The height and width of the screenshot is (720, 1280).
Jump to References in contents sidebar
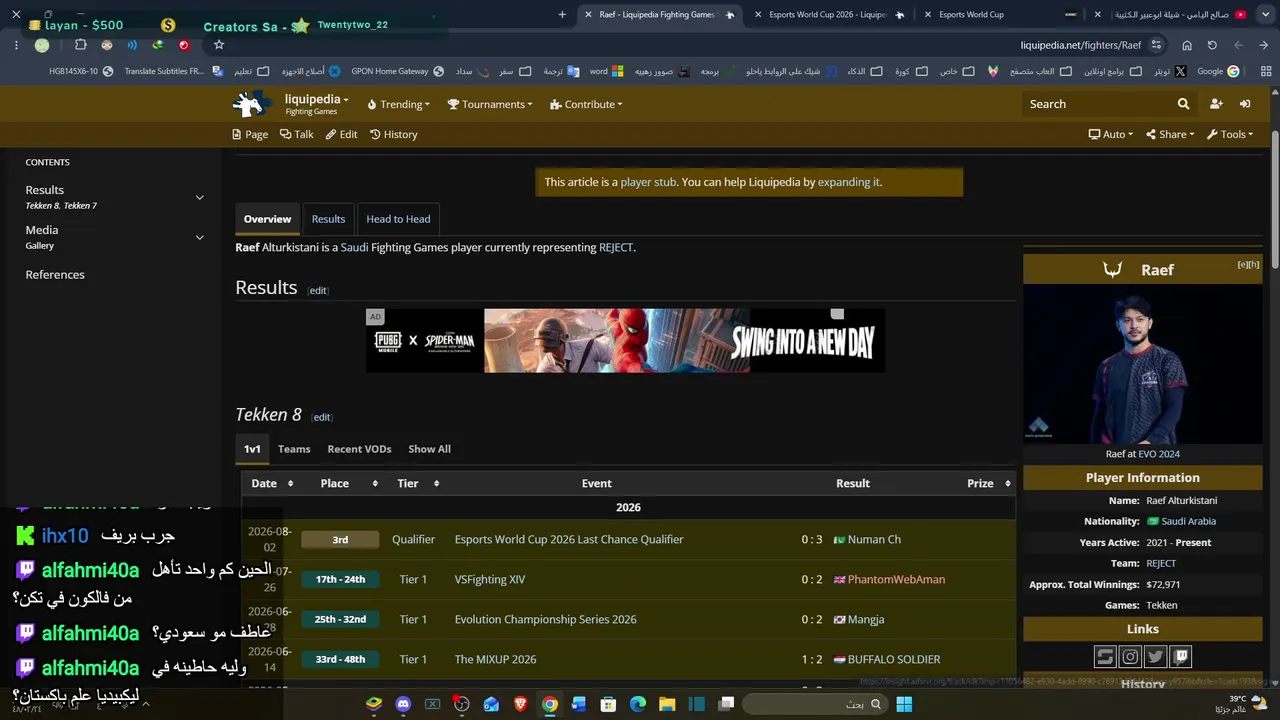tap(55, 275)
